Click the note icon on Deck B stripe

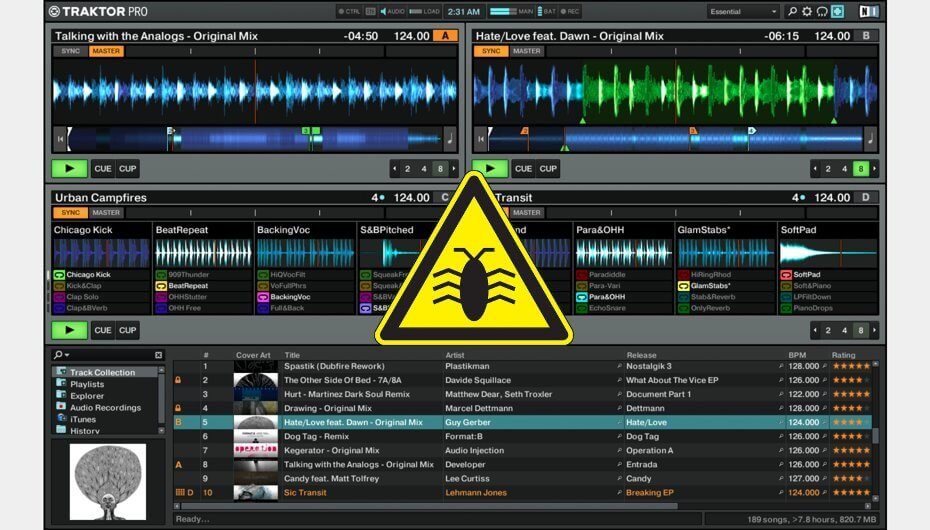coord(870,139)
